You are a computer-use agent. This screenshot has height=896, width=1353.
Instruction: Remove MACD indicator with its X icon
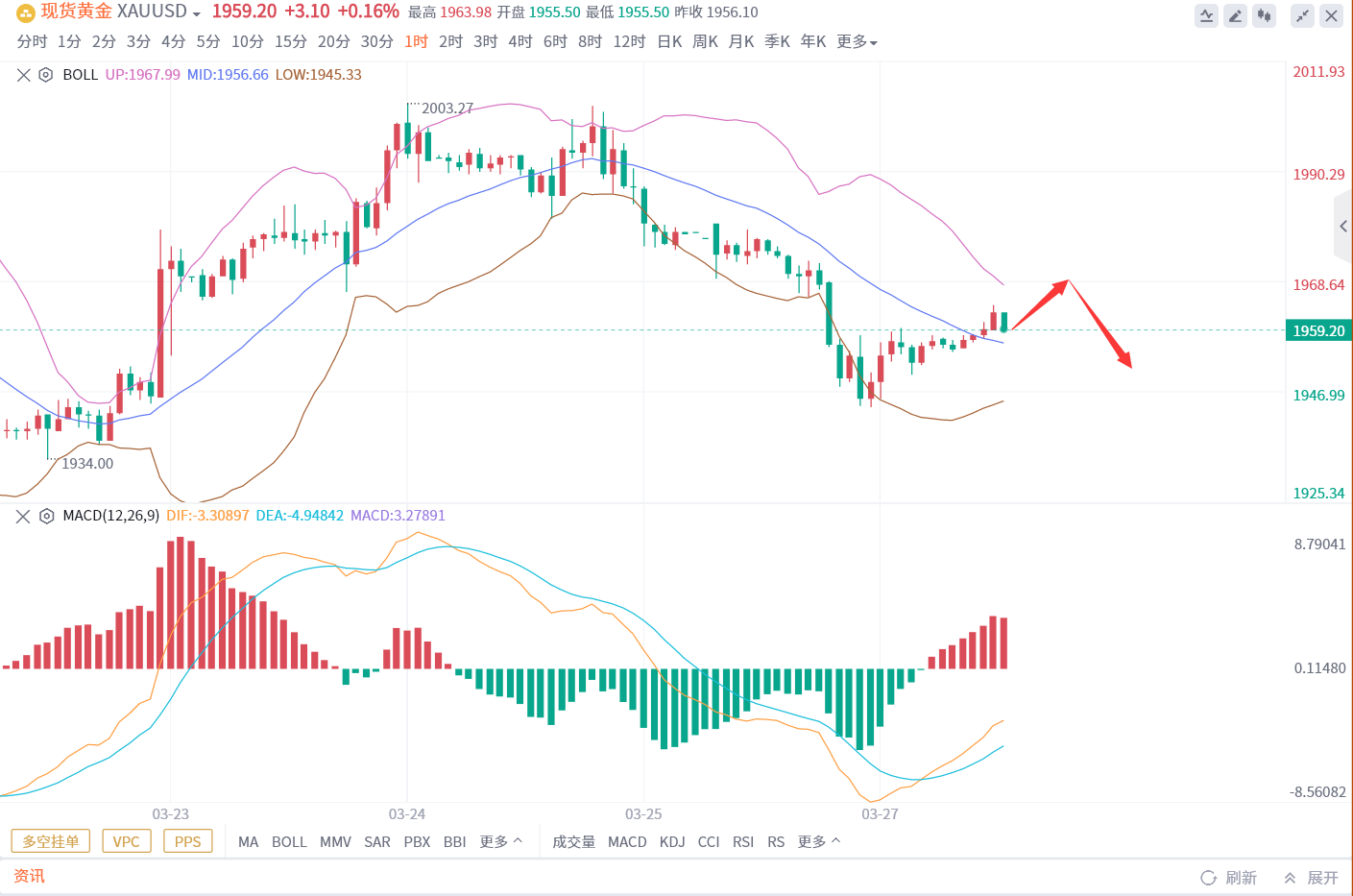[24, 516]
